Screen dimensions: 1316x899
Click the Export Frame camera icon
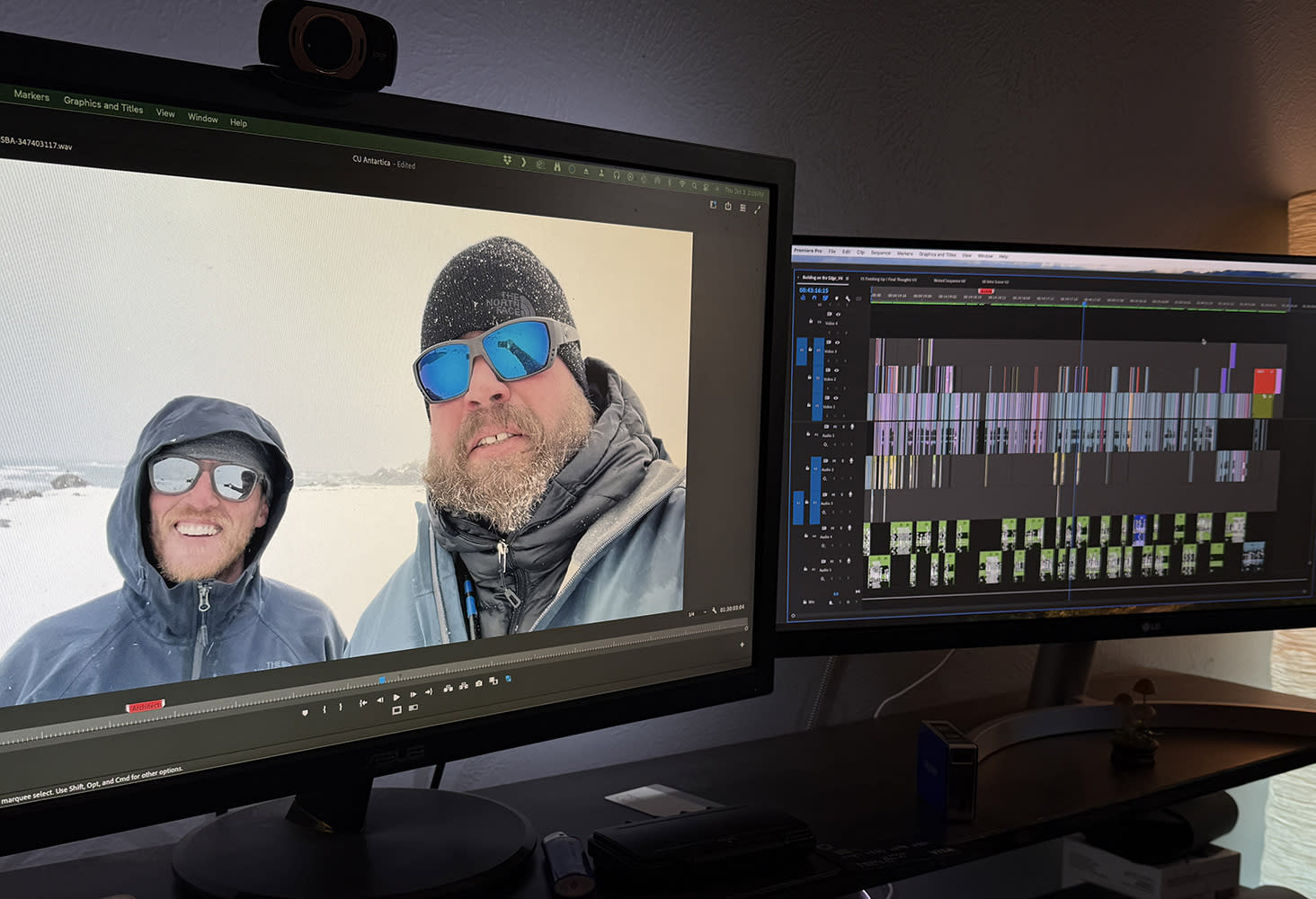pyautogui.click(x=479, y=683)
